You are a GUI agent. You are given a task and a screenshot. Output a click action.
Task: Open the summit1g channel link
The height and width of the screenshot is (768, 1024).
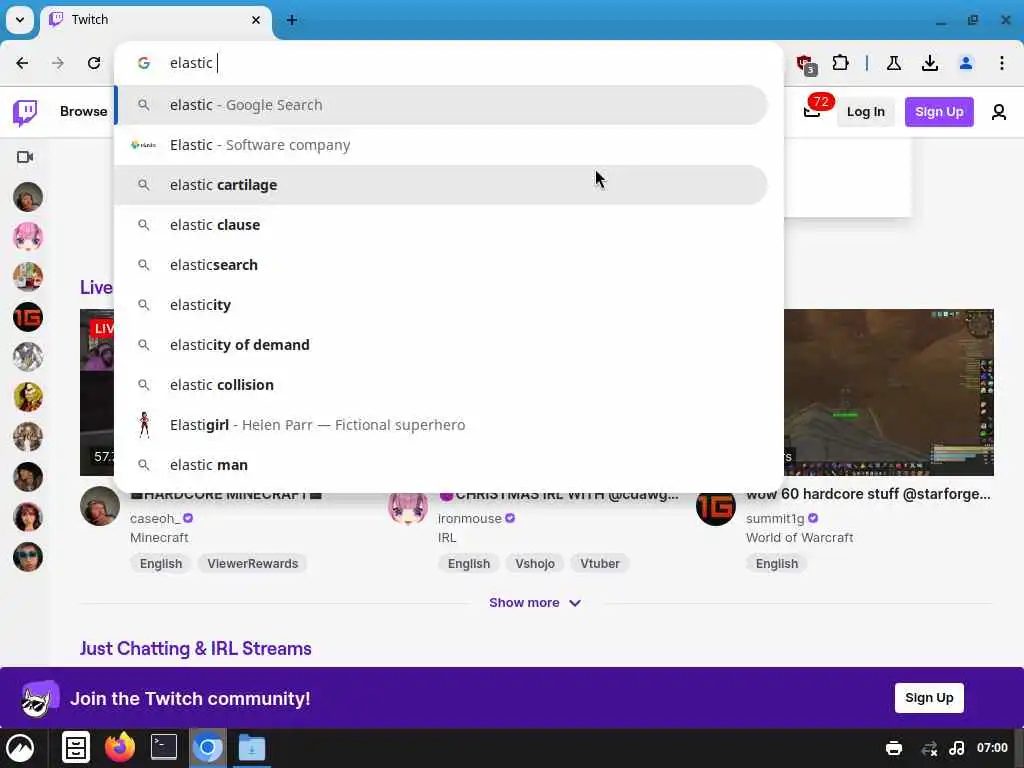(x=775, y=519)
